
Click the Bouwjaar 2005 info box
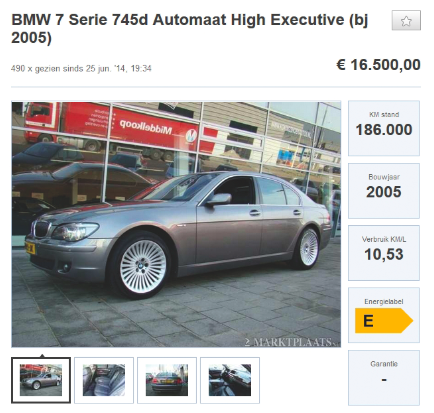click(384, 191)
